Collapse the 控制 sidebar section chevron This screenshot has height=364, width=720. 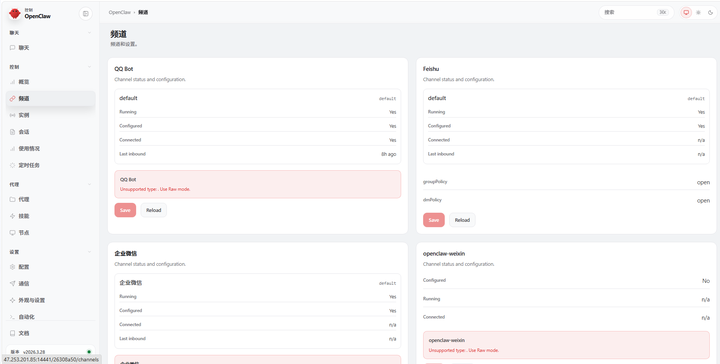tap(89, 67)
